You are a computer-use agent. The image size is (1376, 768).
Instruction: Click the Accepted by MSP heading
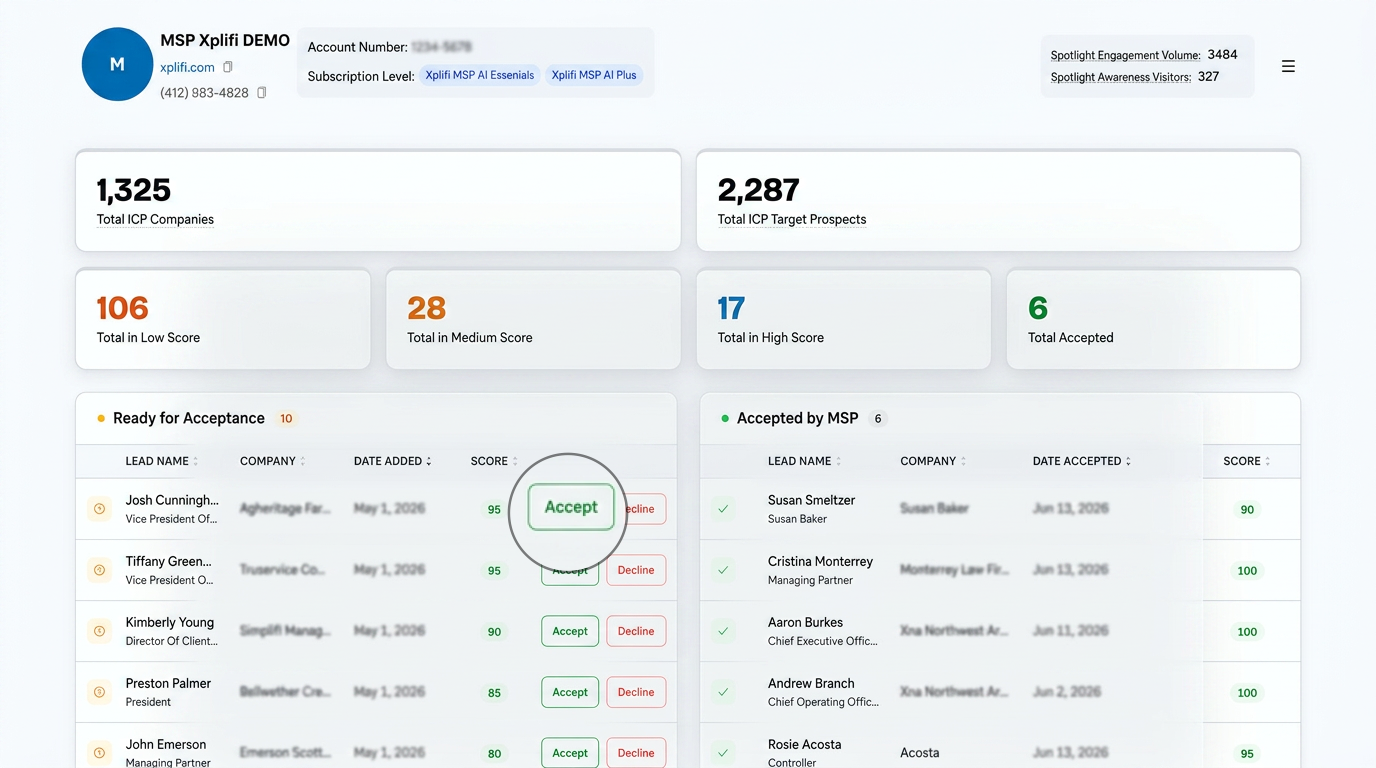point(798,418)
